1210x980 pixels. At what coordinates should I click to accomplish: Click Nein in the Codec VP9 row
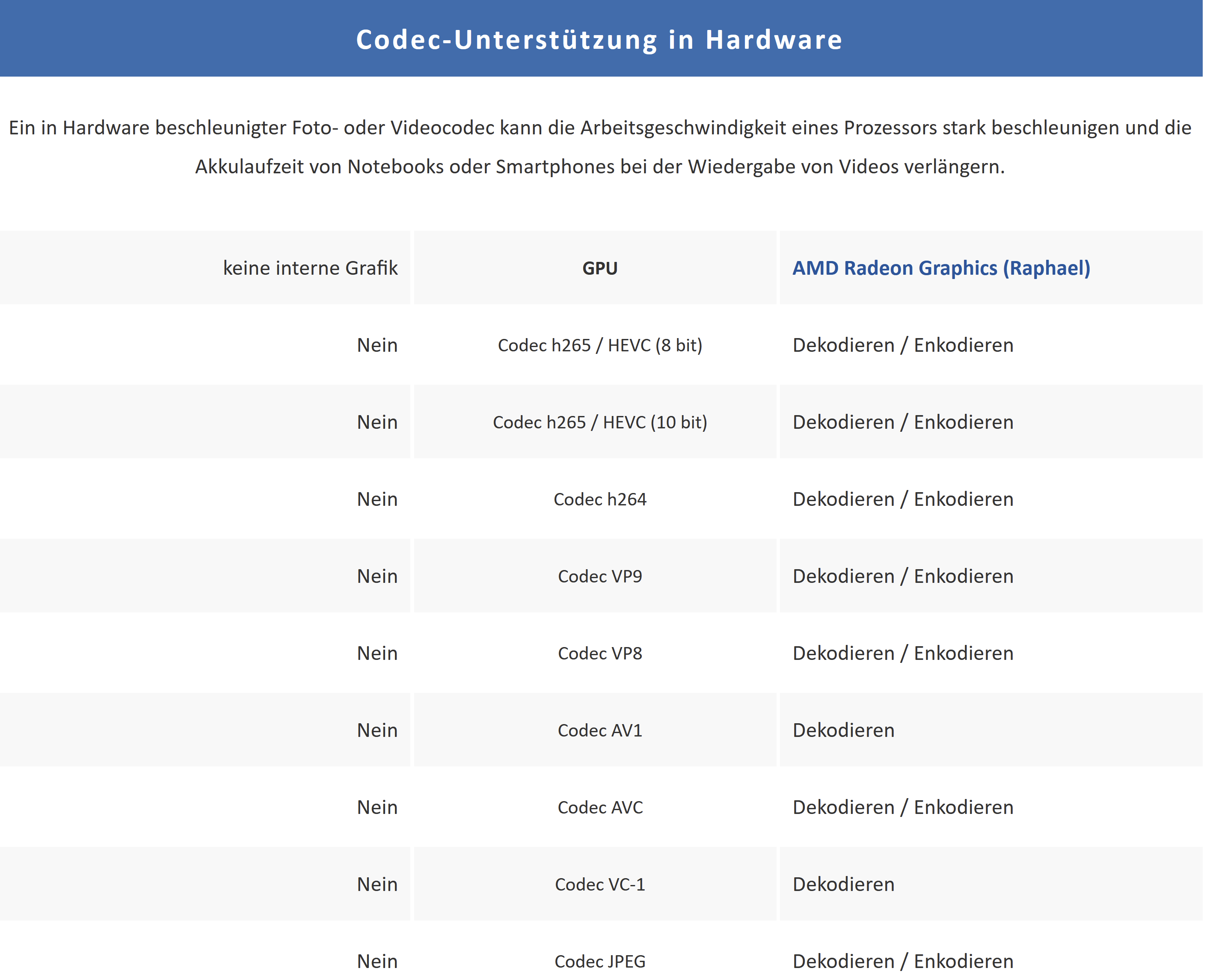pyautogui.click(x=377, y=576)
